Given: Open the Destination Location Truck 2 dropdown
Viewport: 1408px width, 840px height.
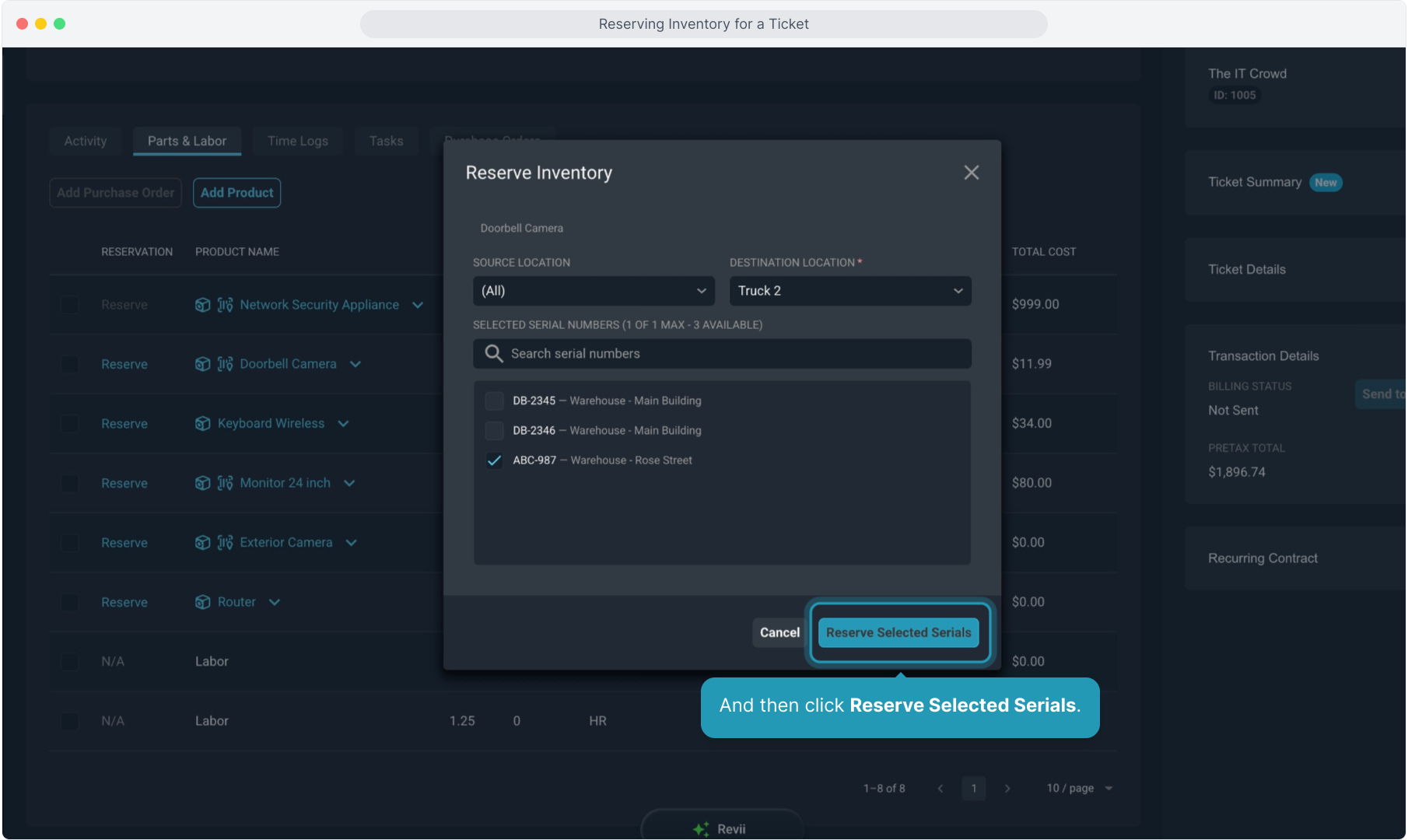Looking at the screenshot, I should 849,291.
